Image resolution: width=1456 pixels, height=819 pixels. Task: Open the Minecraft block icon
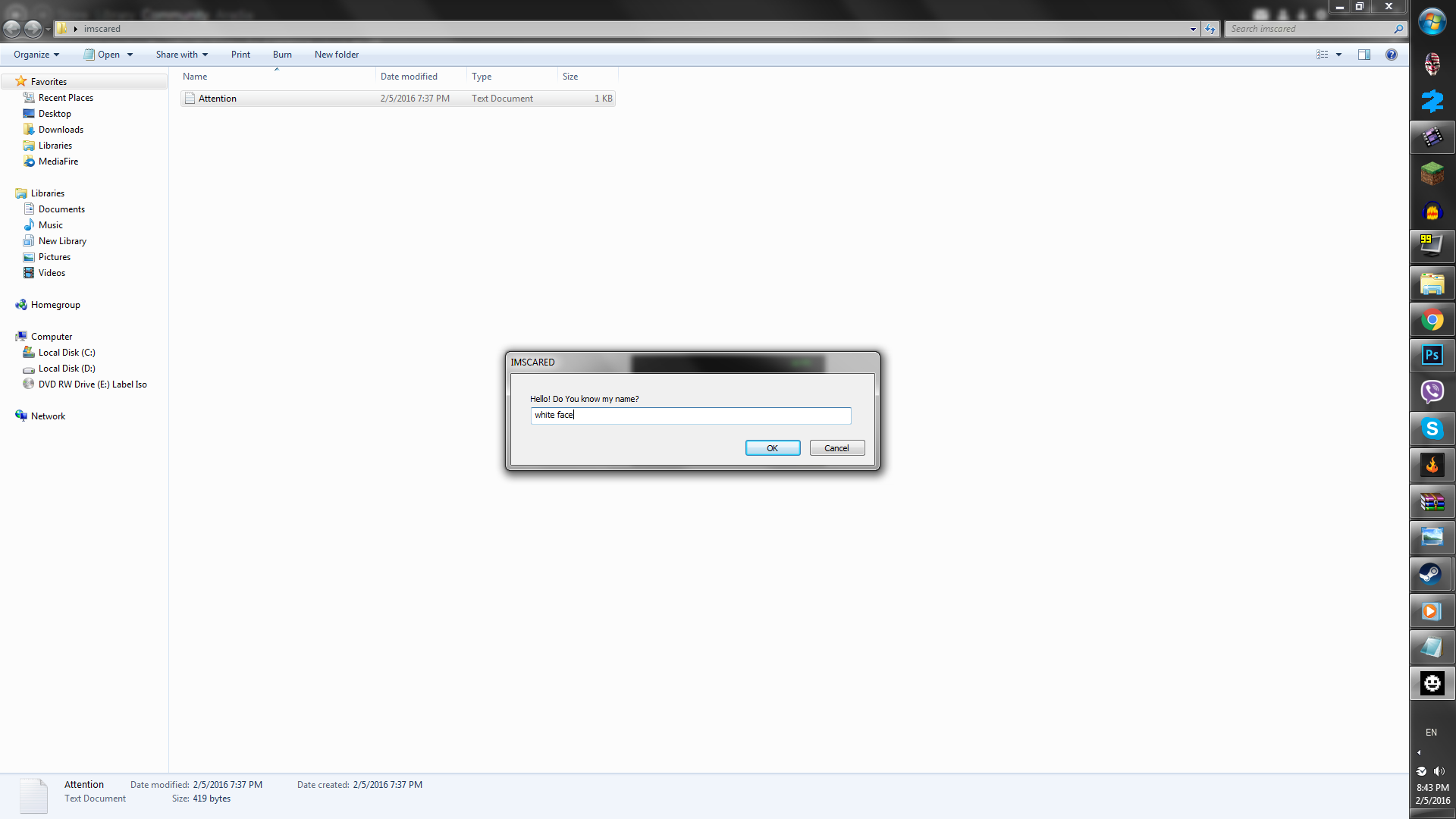(1432, 174)
